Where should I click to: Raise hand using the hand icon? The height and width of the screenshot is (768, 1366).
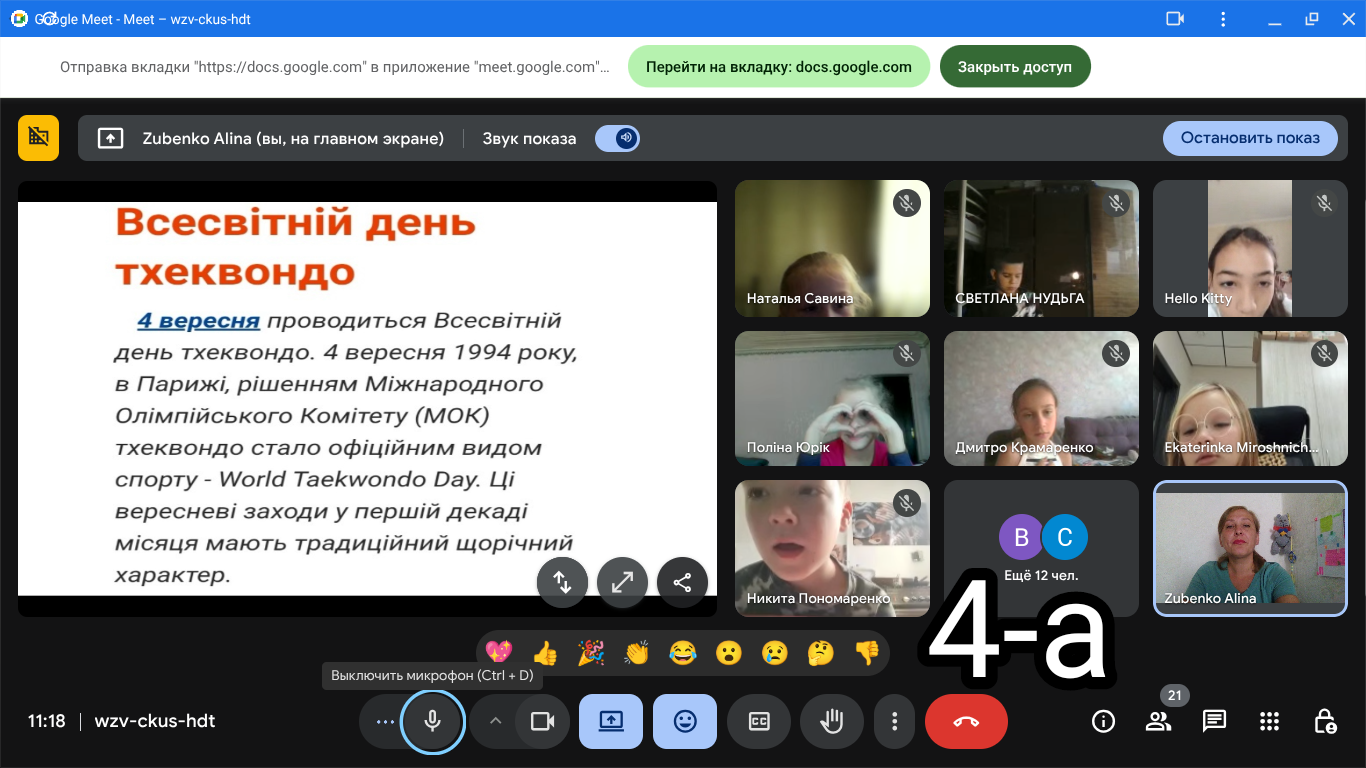[832, 721]
